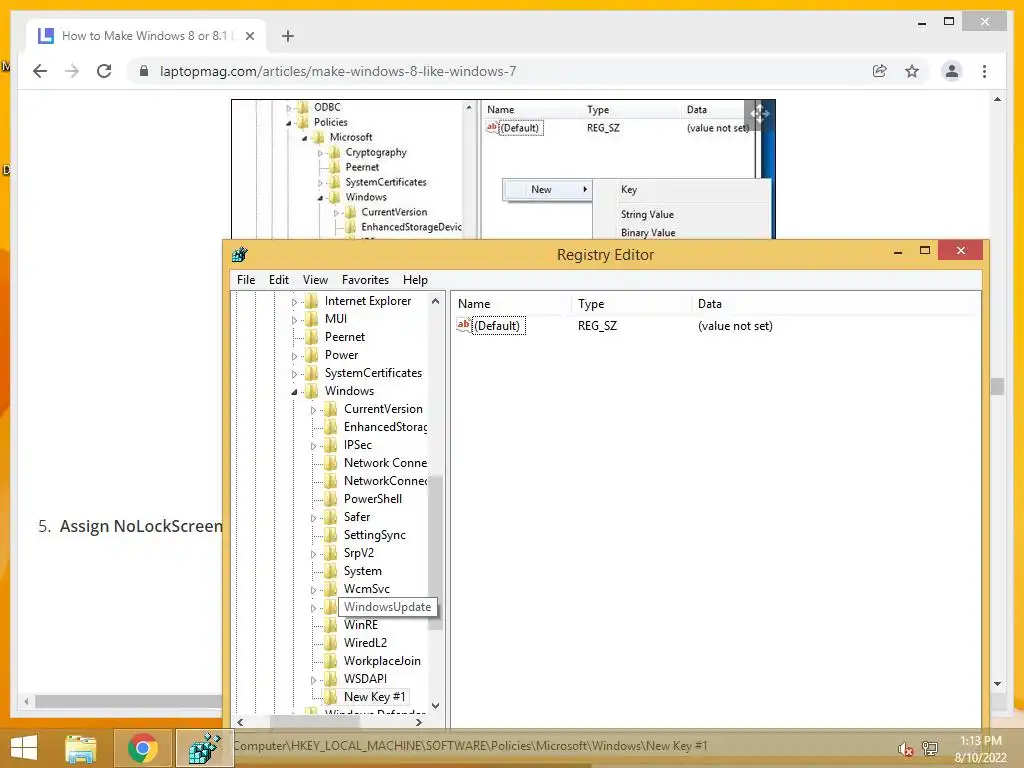Viewport: 1024px width, 768px height.
Task: Open the Chrome three-dot menu
Action: (984, 71)
